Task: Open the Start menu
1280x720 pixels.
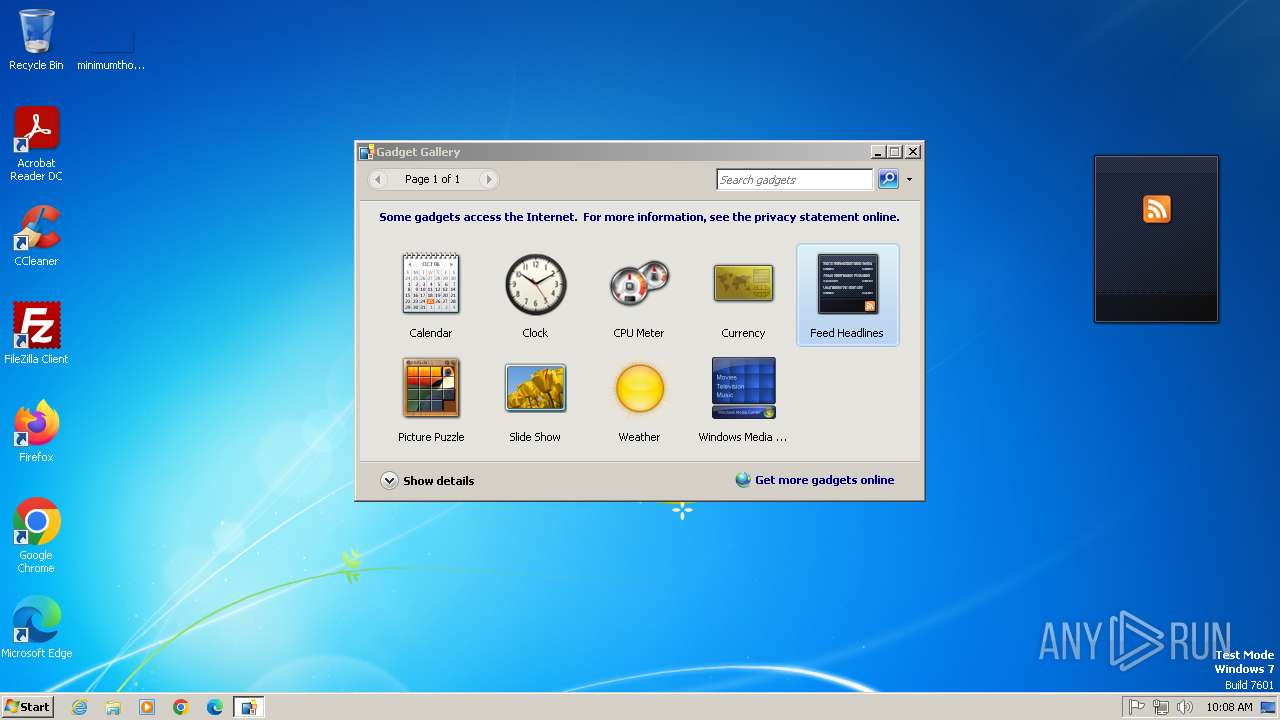Action: 27,707
